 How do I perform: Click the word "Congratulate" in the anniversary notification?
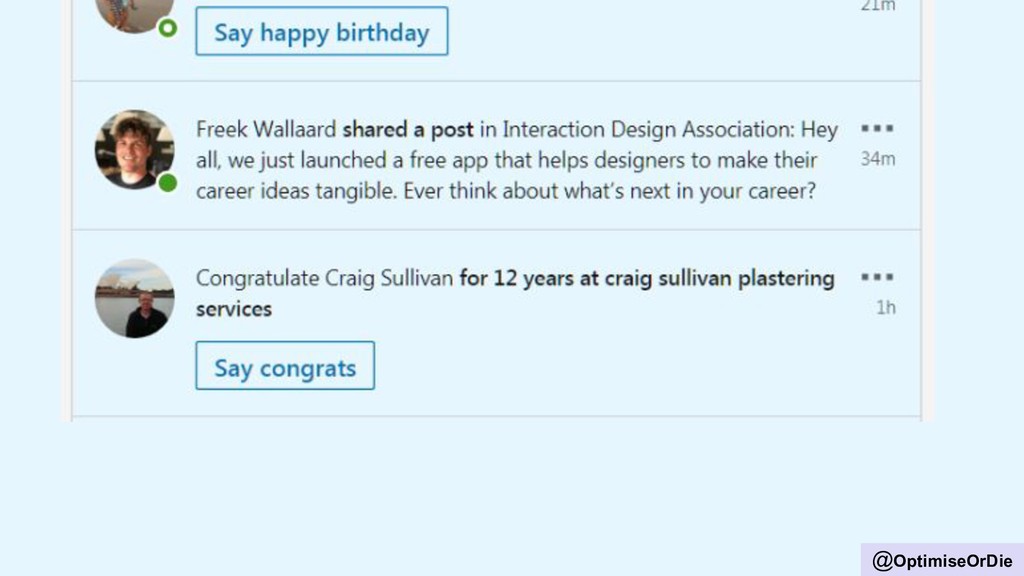pyautogui.click(x=257, y=279)
